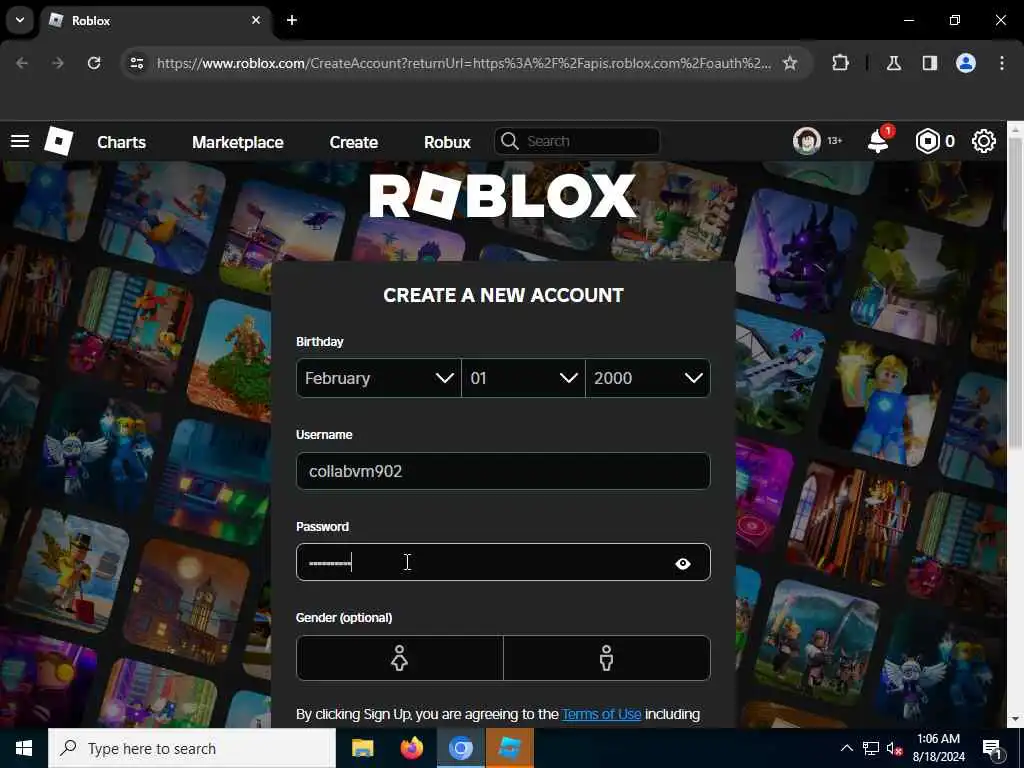Open the Windows notification center
The image size is (1024, 768).
coord(993,748)
